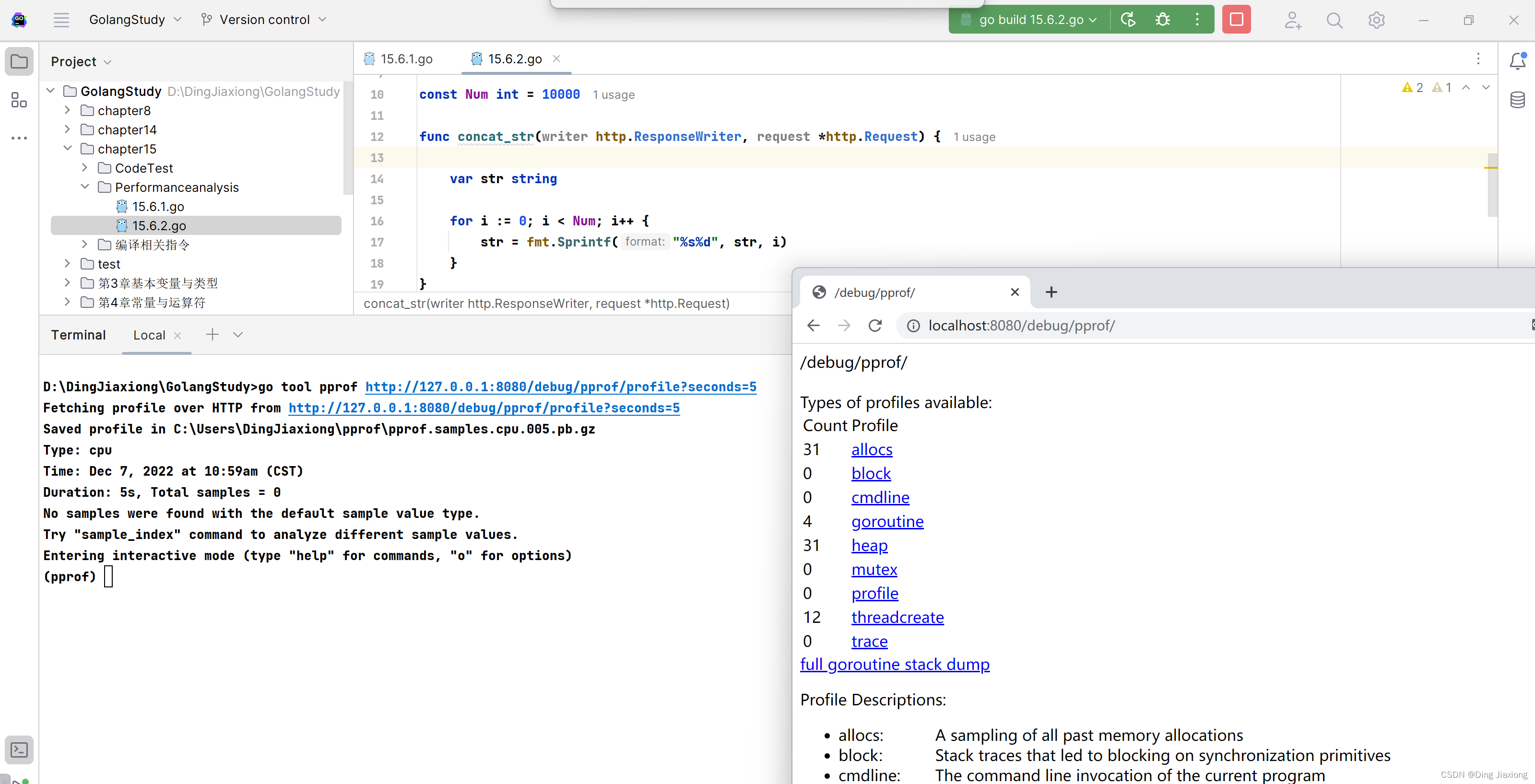1535x784 pixels.
Task: Open the Project view mode dropdown
Action: [81, 62]
